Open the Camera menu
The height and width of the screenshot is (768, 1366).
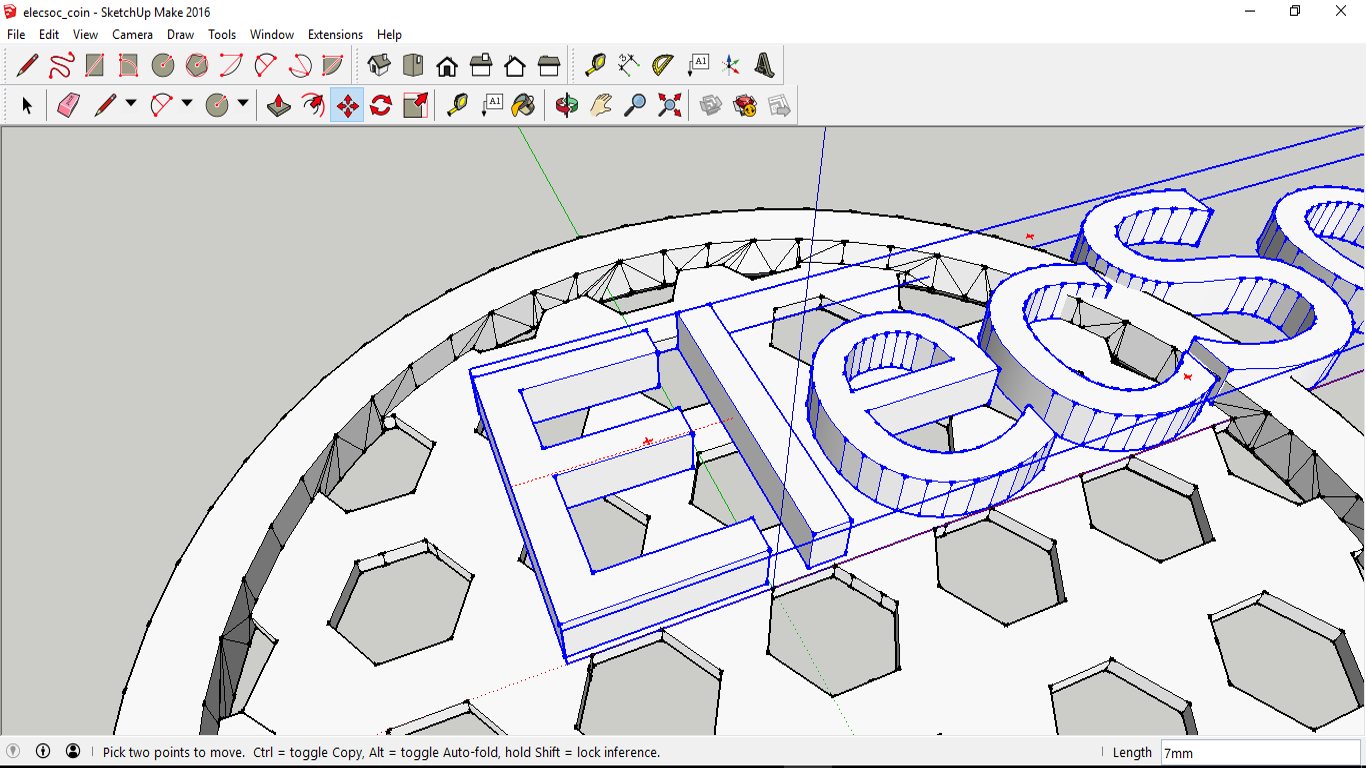click(132, 34)
